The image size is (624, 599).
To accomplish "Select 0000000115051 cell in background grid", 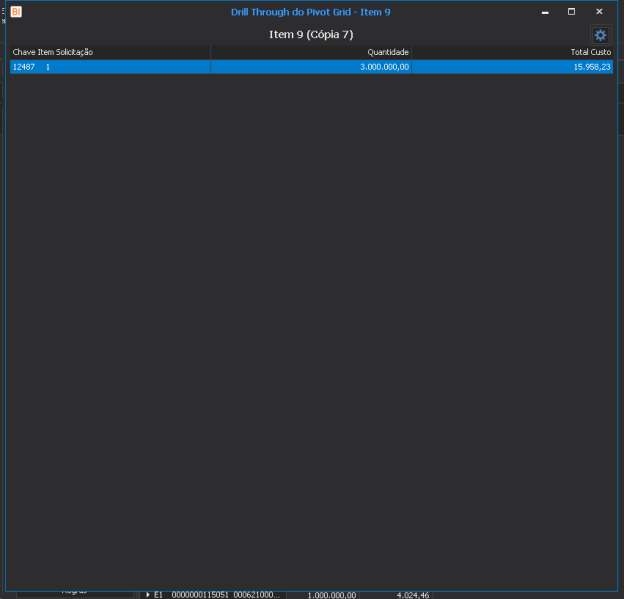I will coord(200,595).
